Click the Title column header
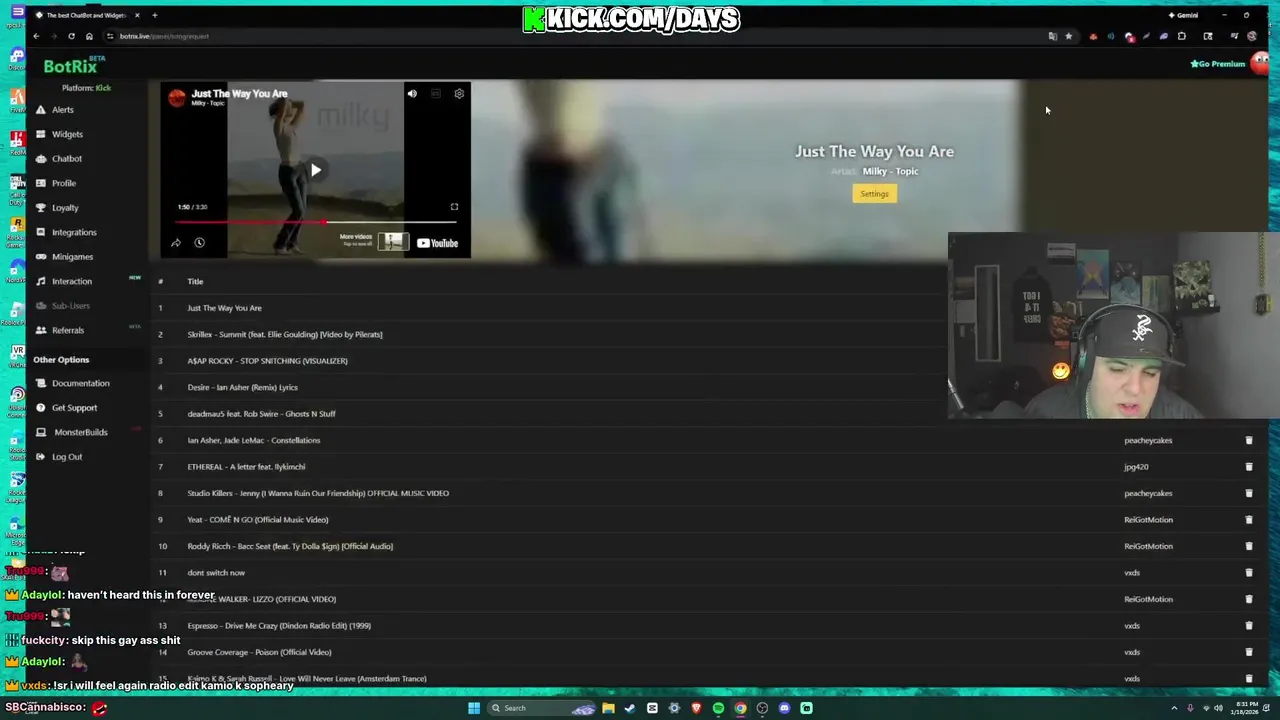Image resolution: width=1280 pixels, height=720 pixels. pos(195,281)
